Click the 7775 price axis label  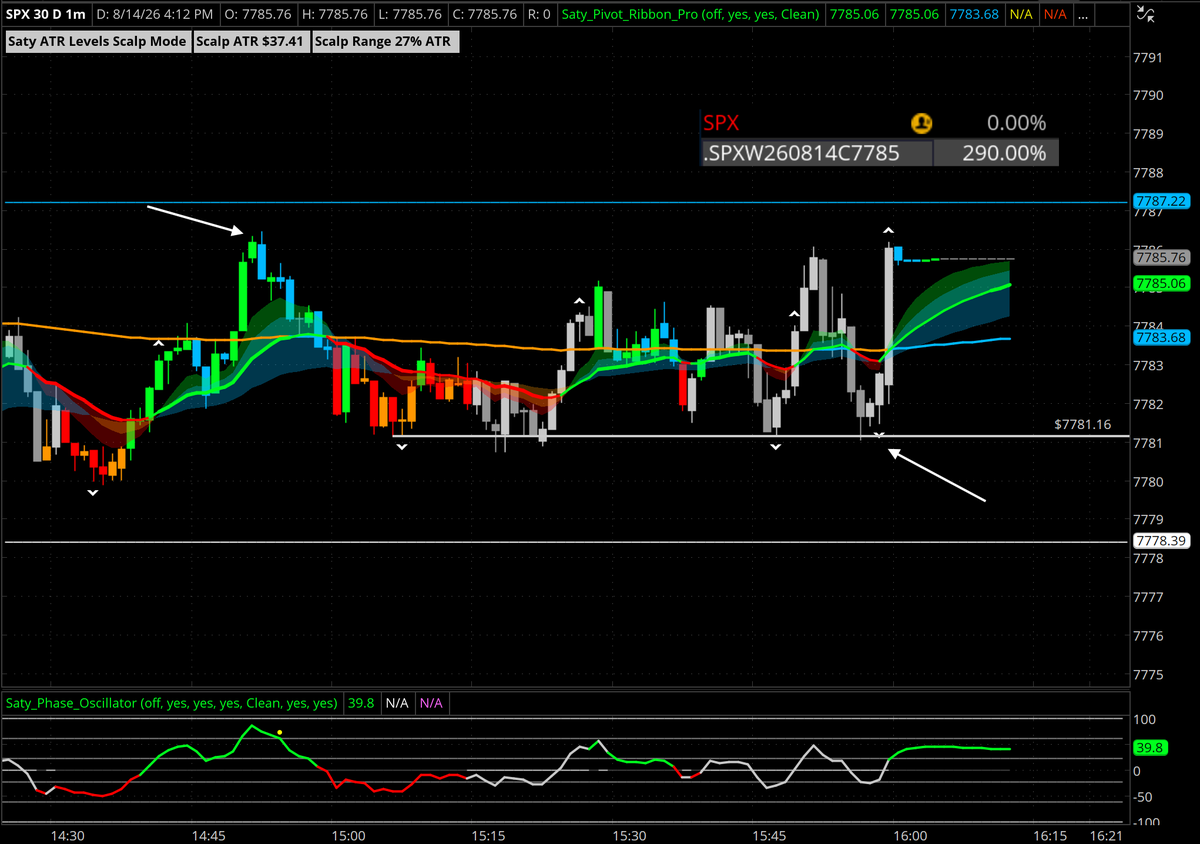[x=1149, y=675]
